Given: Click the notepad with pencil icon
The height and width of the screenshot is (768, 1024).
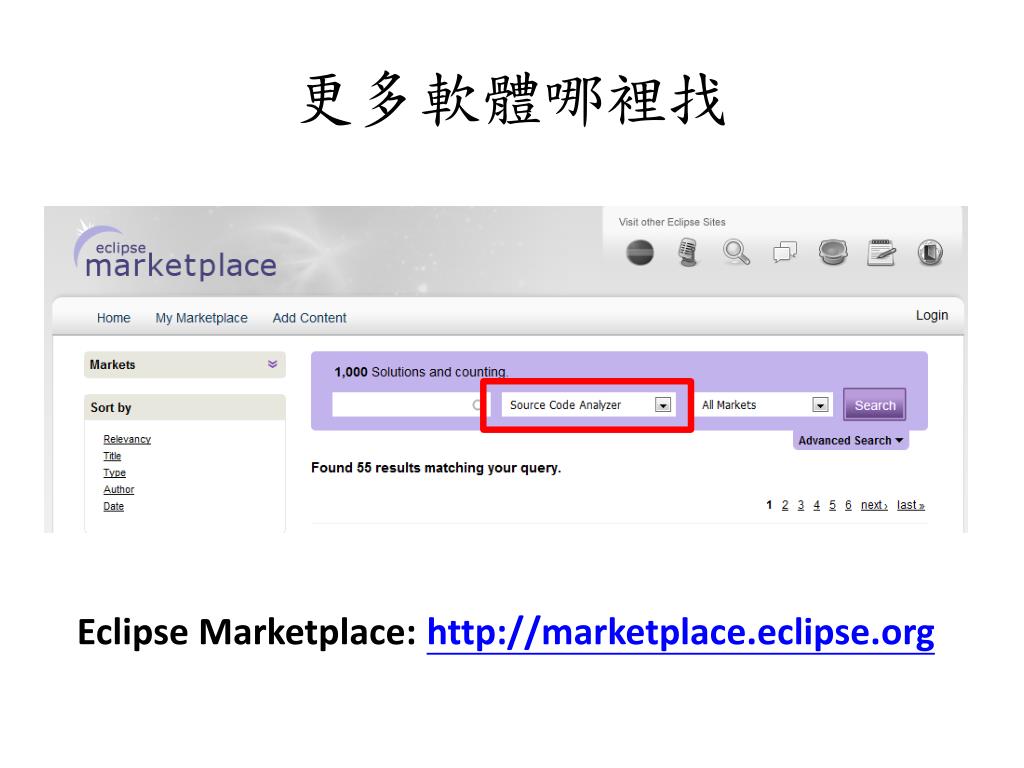Looking at the screenshot, I should 881,253.
